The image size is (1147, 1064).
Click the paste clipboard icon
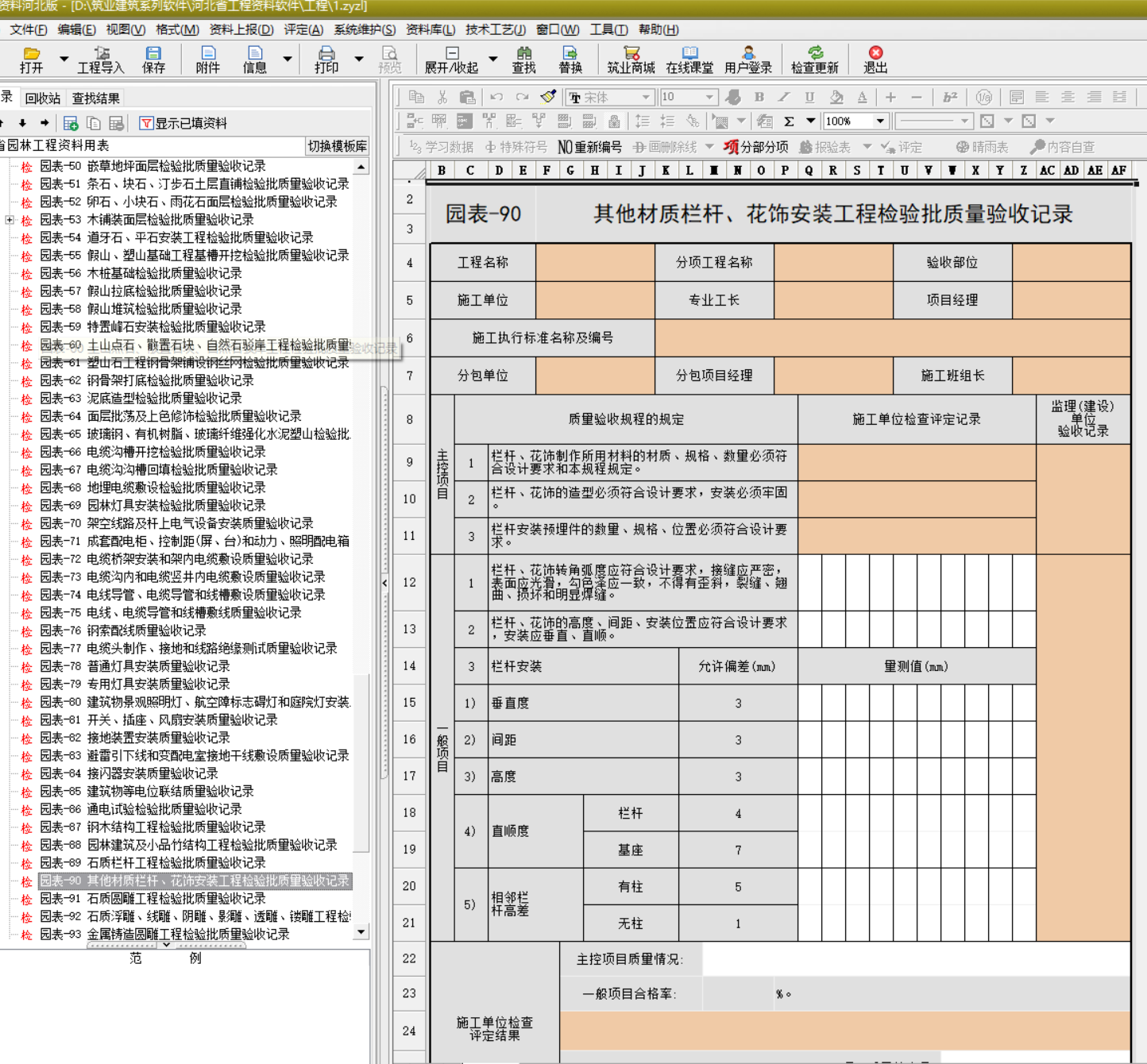[x=468, y=97]
